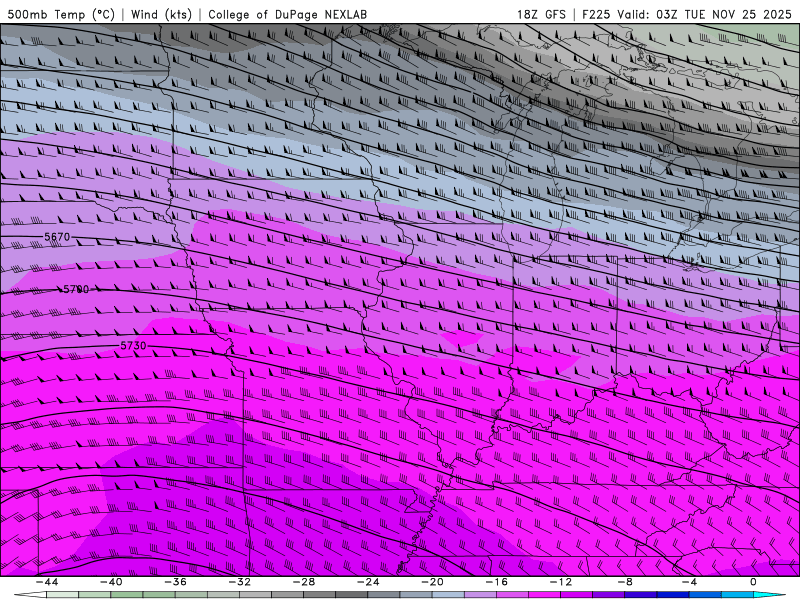Click the -16 color scale label
800x600 pixels.
tap(496, 582)
